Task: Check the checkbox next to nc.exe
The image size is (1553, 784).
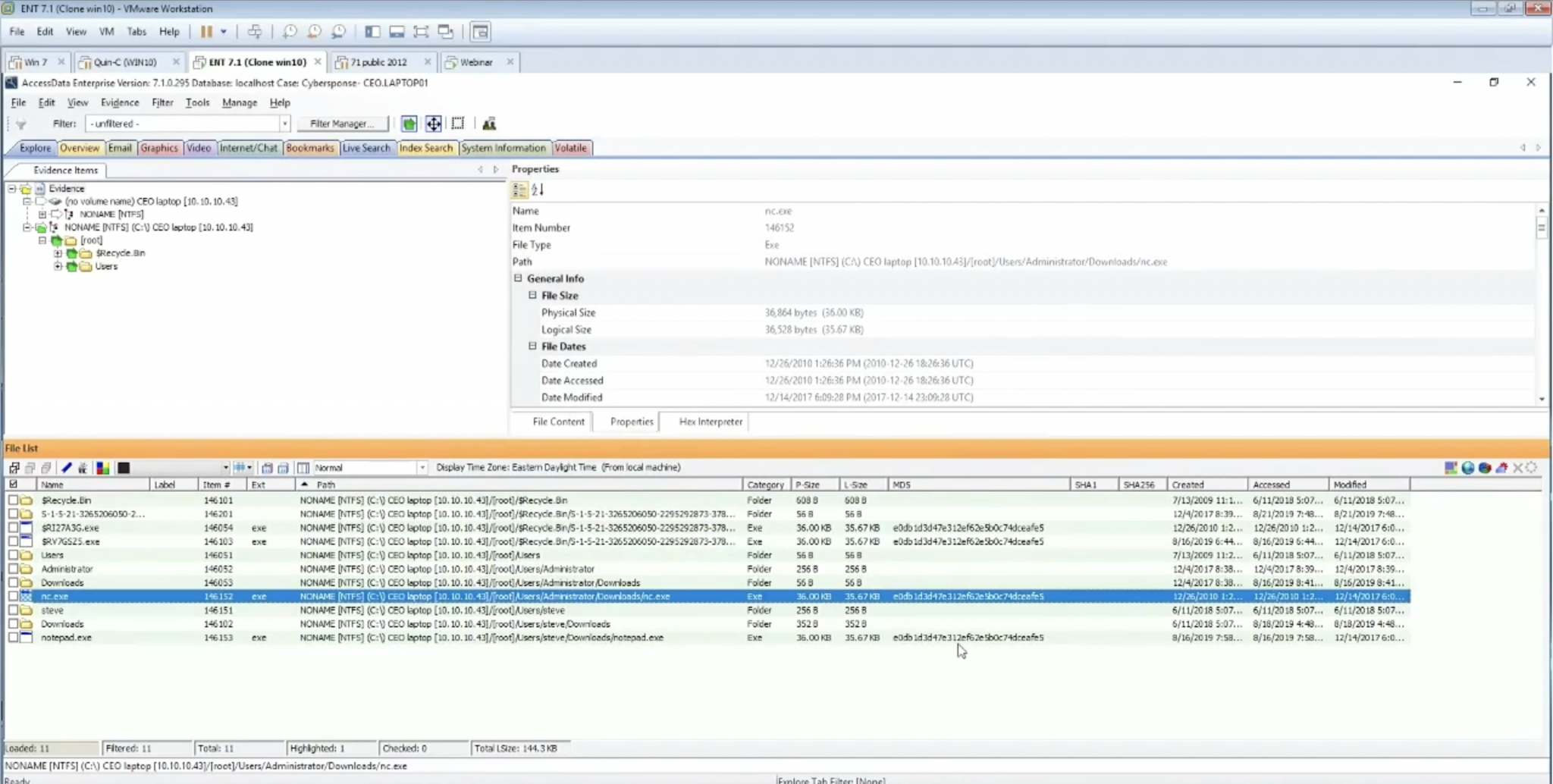Action: coord(12,596)
